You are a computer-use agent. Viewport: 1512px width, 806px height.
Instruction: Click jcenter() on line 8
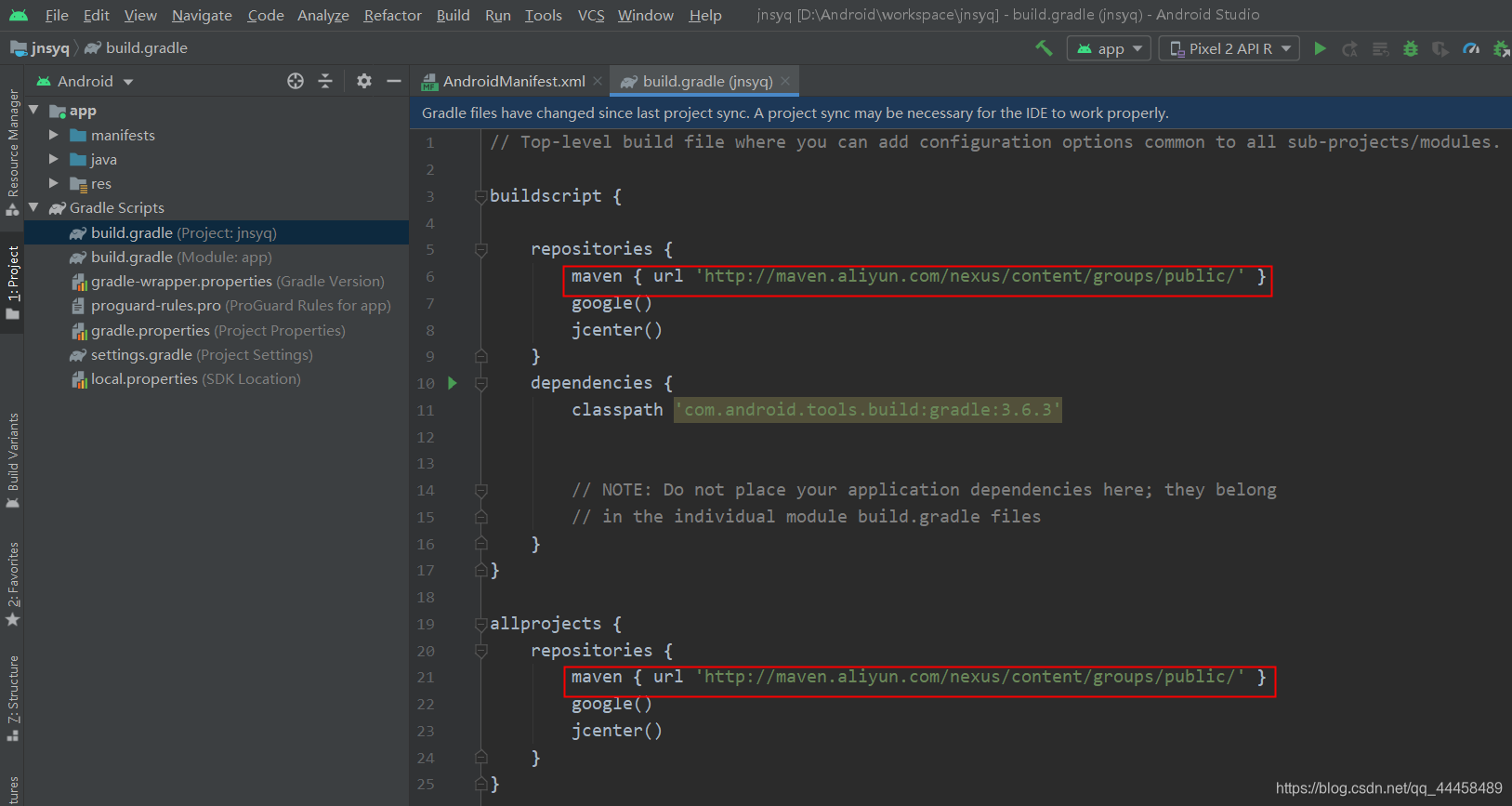coord(617,330)
